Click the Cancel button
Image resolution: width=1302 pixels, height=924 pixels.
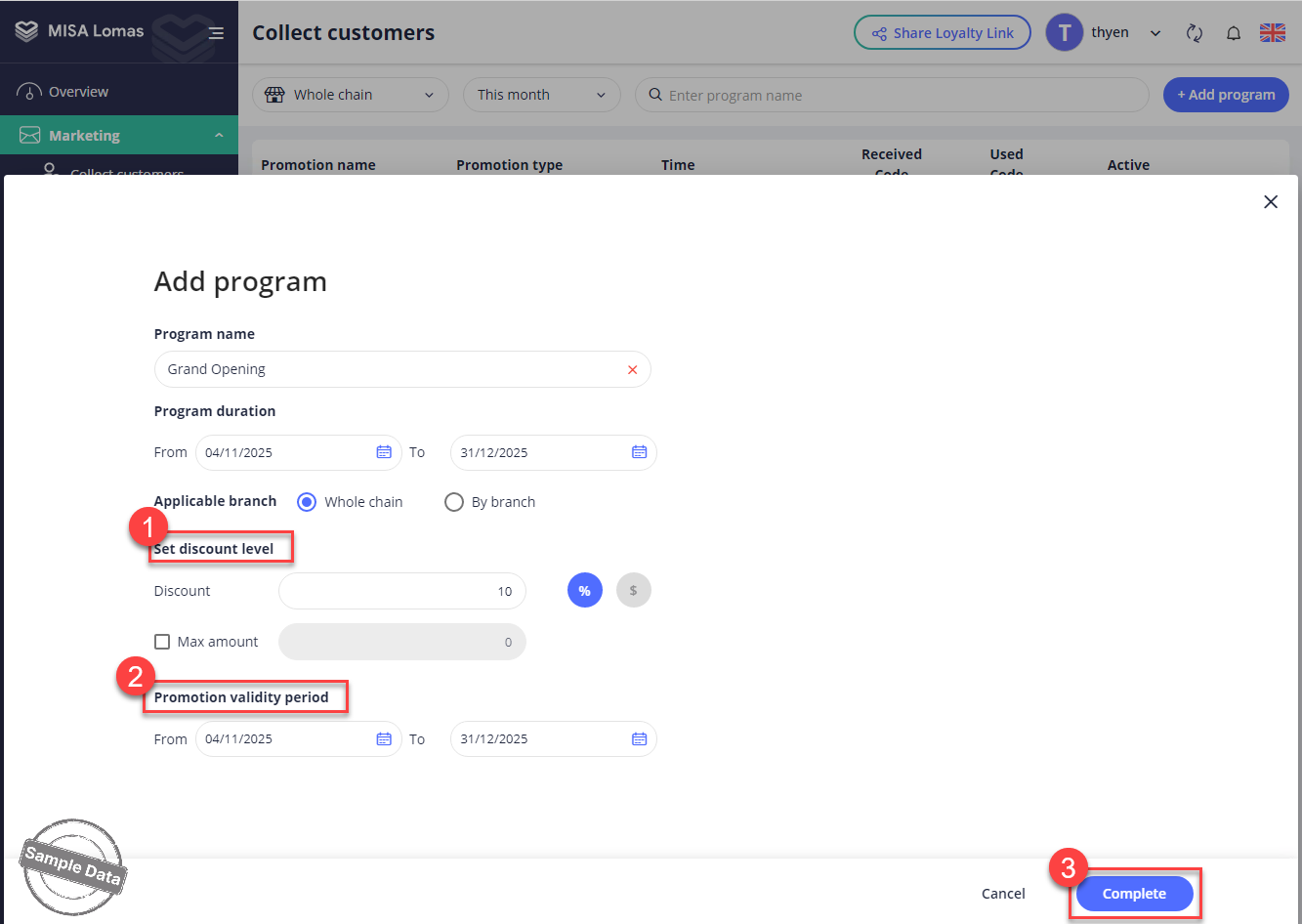pos(1003,894)
